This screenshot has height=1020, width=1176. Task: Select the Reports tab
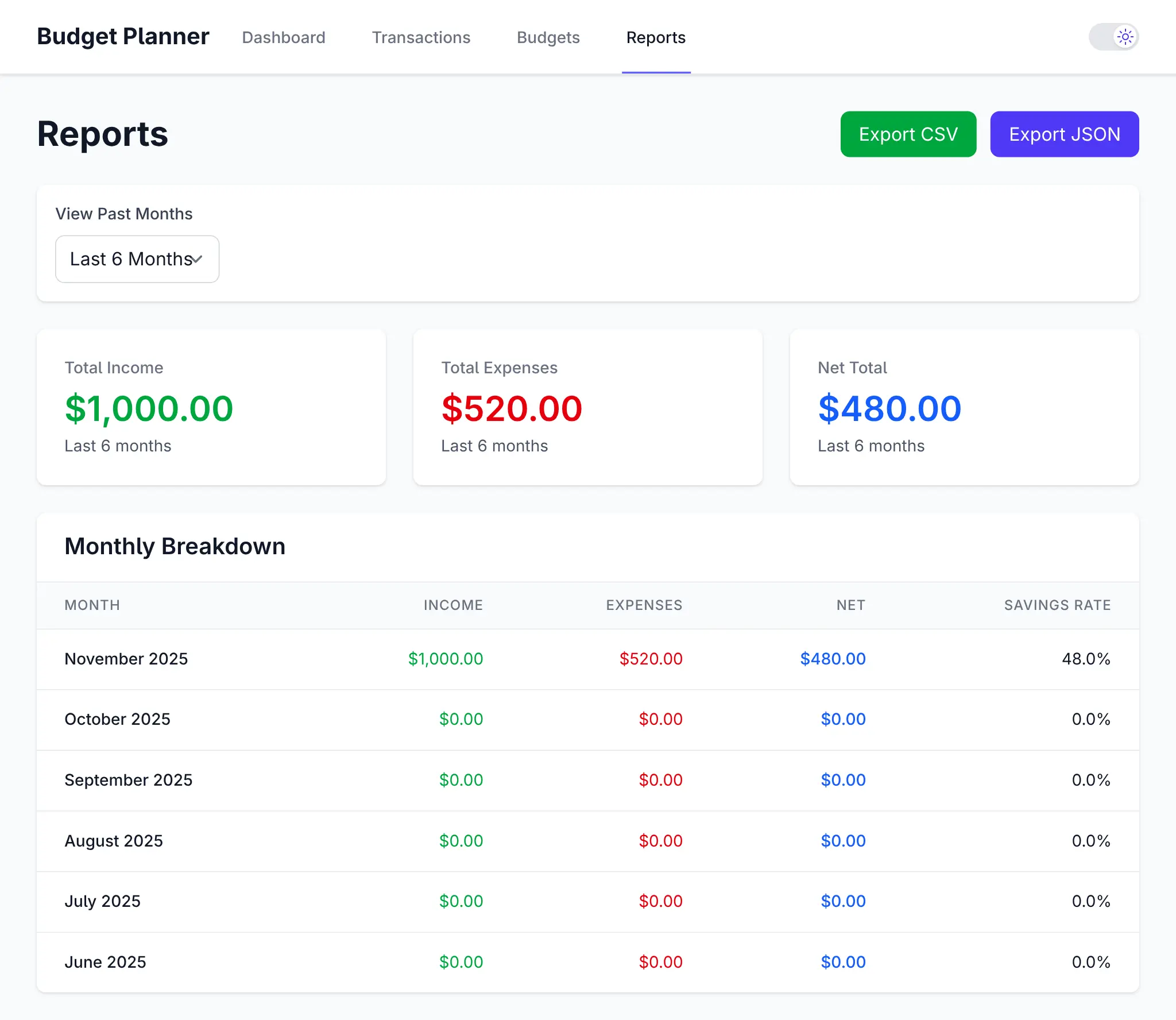coord(656,37)
